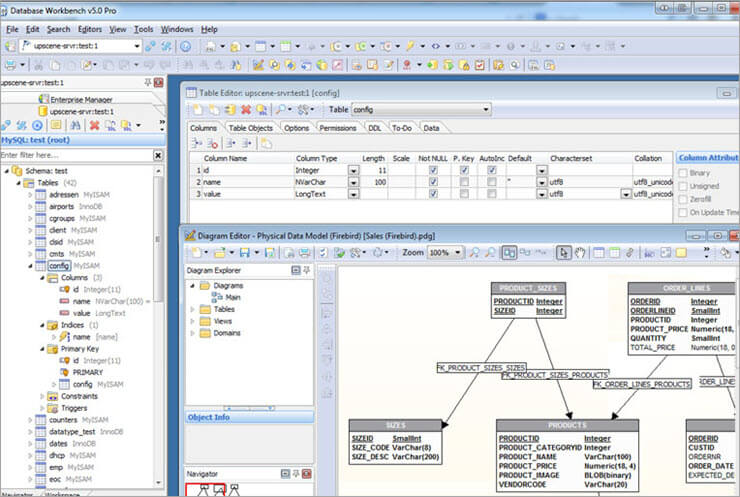Select the airports table in the tree
Image resolution: width=740 pixels, height=497 pixels.
[62, 207]
